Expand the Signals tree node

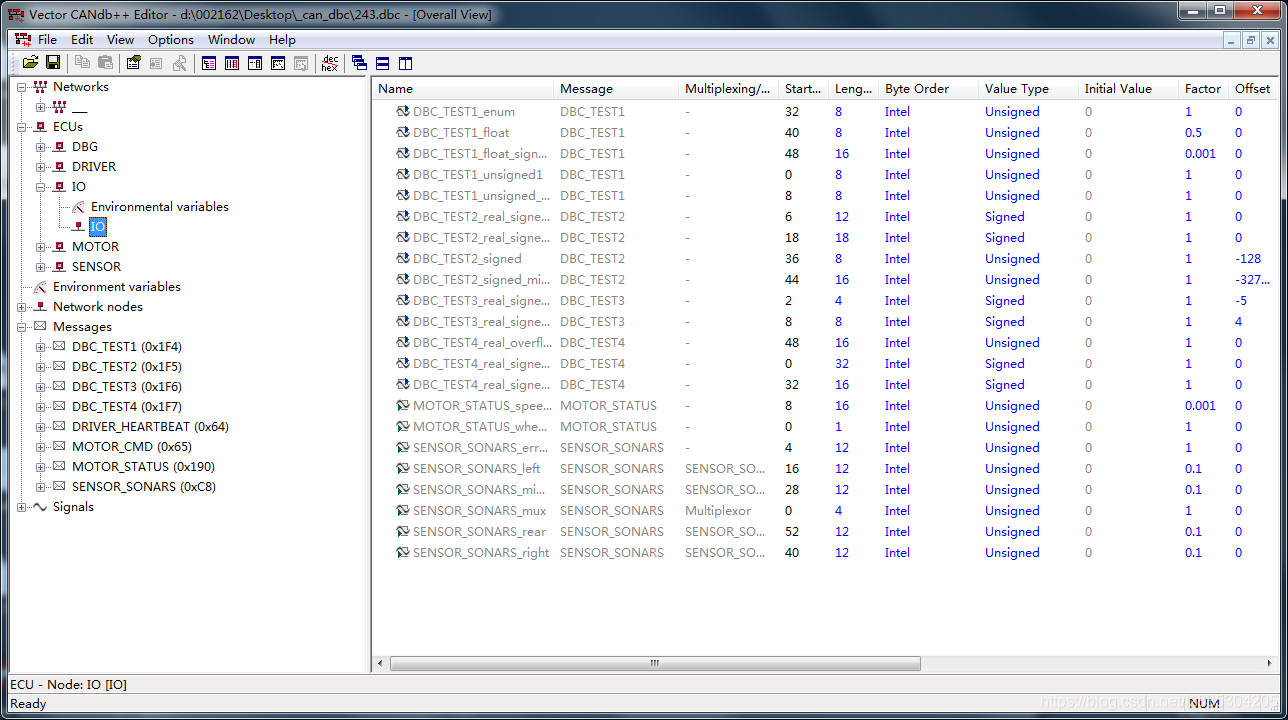pyautogui.click(x=22, y=507)
